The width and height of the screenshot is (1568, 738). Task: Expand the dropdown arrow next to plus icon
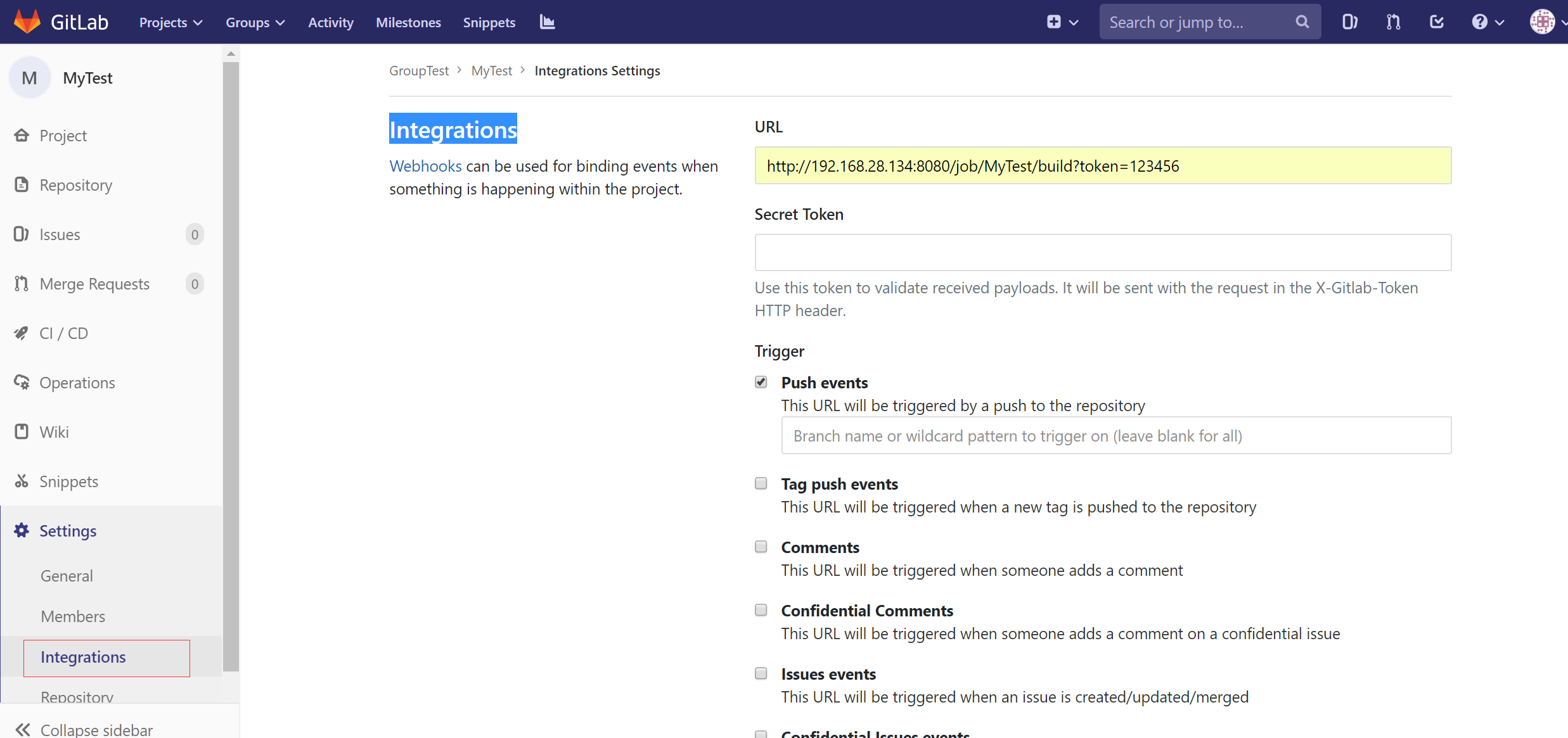[x=1074, y=23]
